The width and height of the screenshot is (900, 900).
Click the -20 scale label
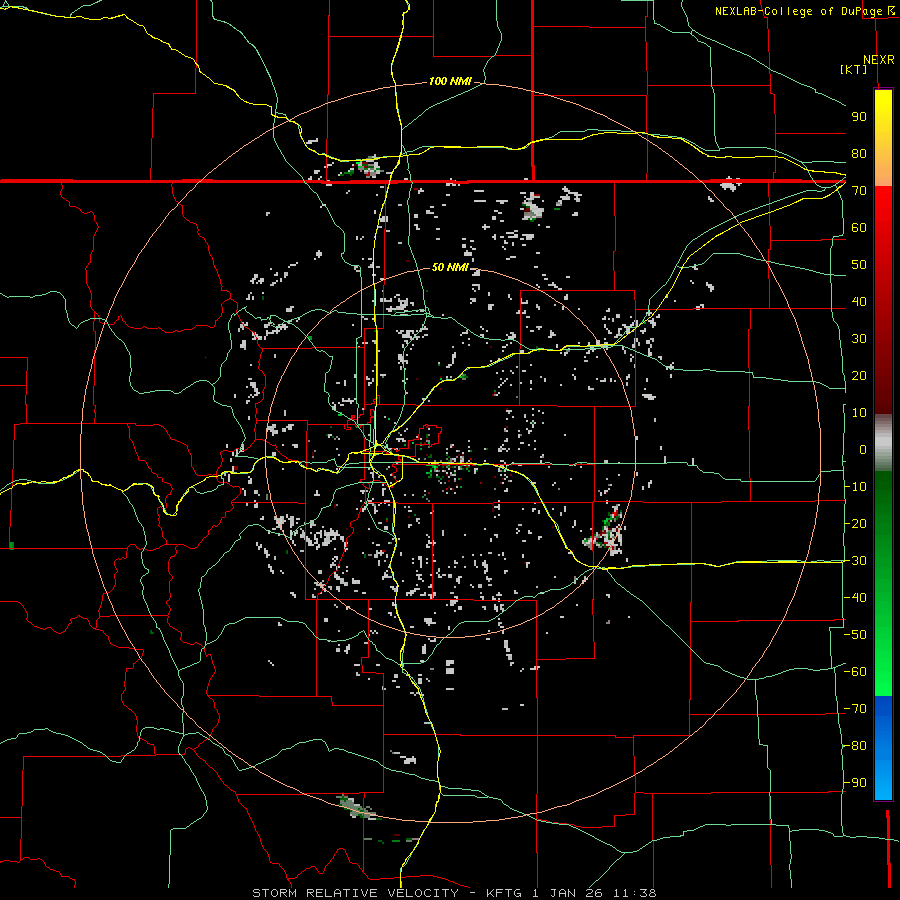pyautogui.click(x=855, y=524)
